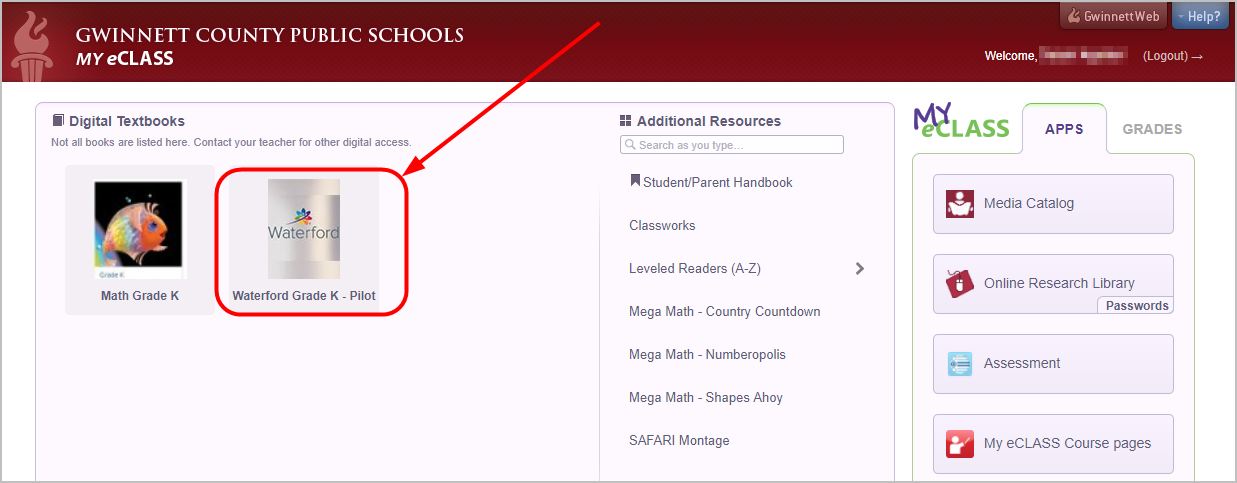Open SAFARI Montage resource
Image resolution: width=1237 pixels, height=483 pixels.
click(x=679, y=440)
